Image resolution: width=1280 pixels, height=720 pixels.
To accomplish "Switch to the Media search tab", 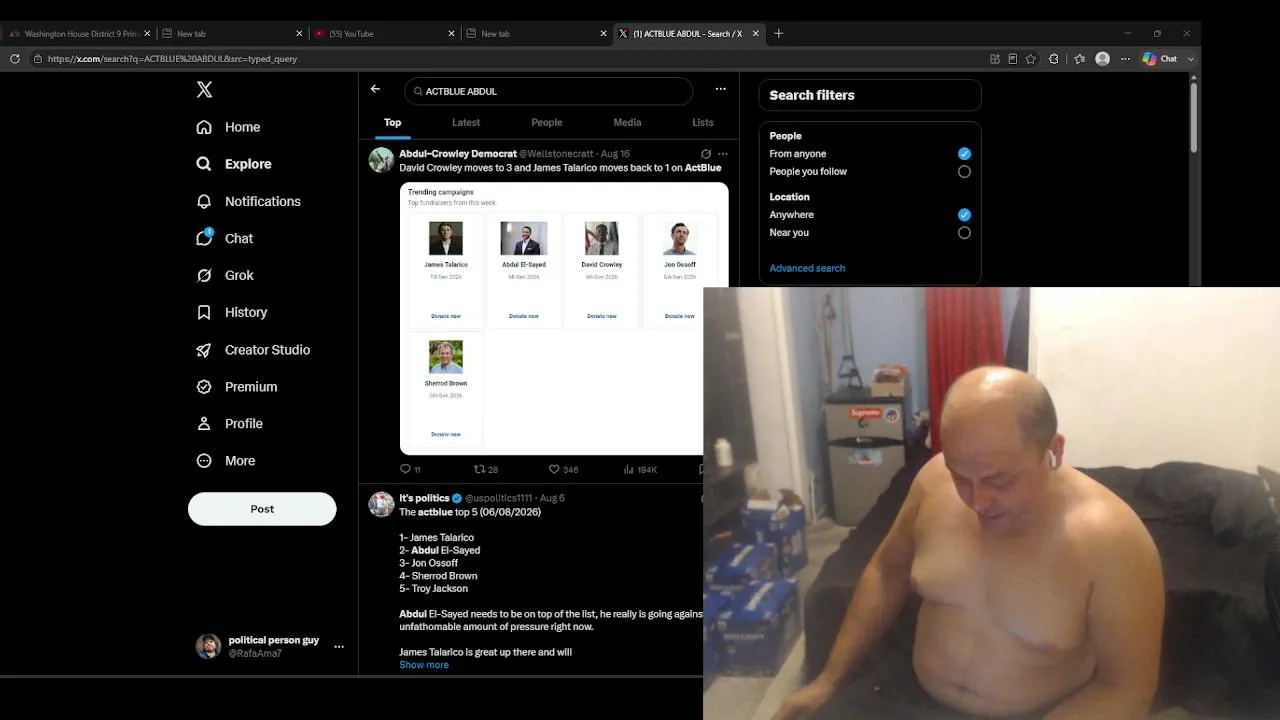I will (627, 122).
